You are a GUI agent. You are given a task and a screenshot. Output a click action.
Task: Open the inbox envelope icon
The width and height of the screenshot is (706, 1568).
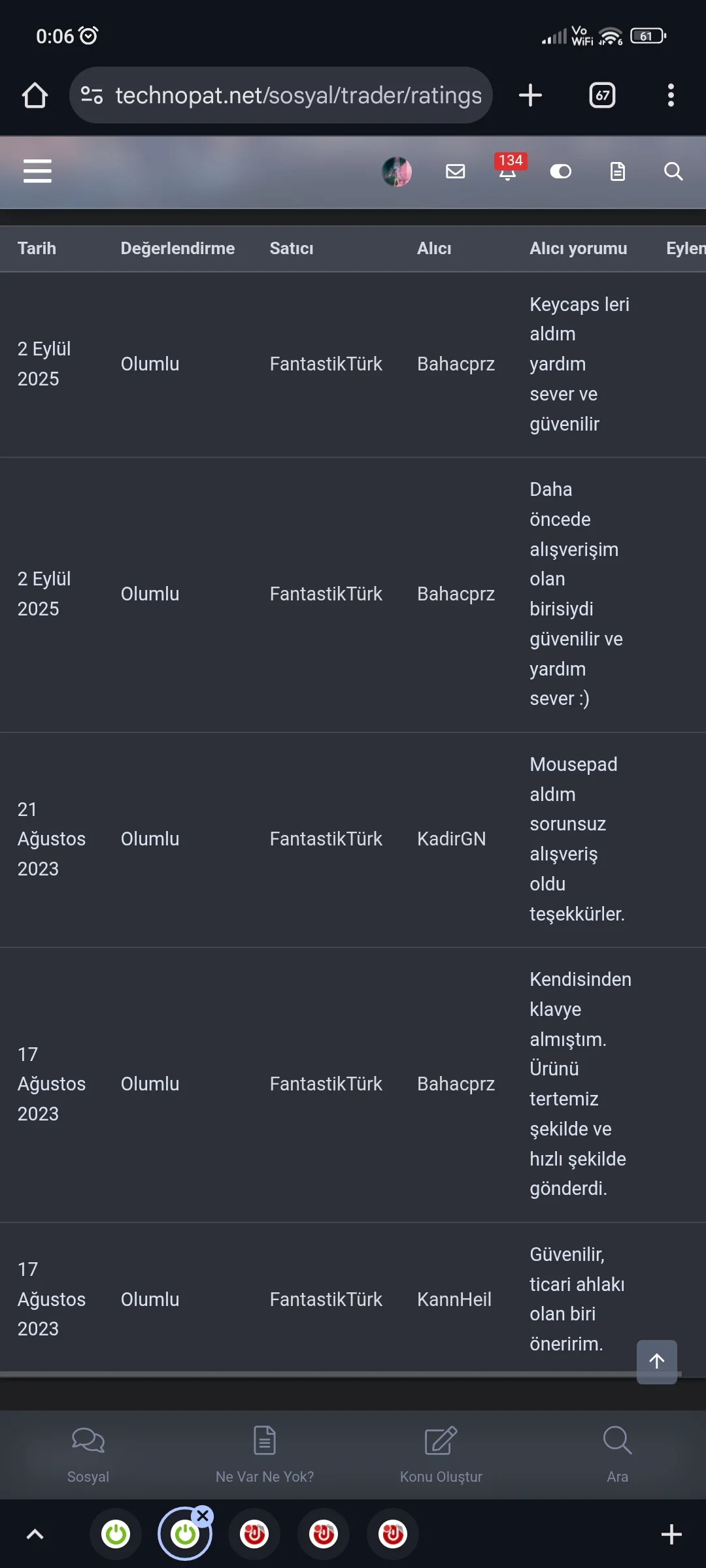[x=456, y=172]
